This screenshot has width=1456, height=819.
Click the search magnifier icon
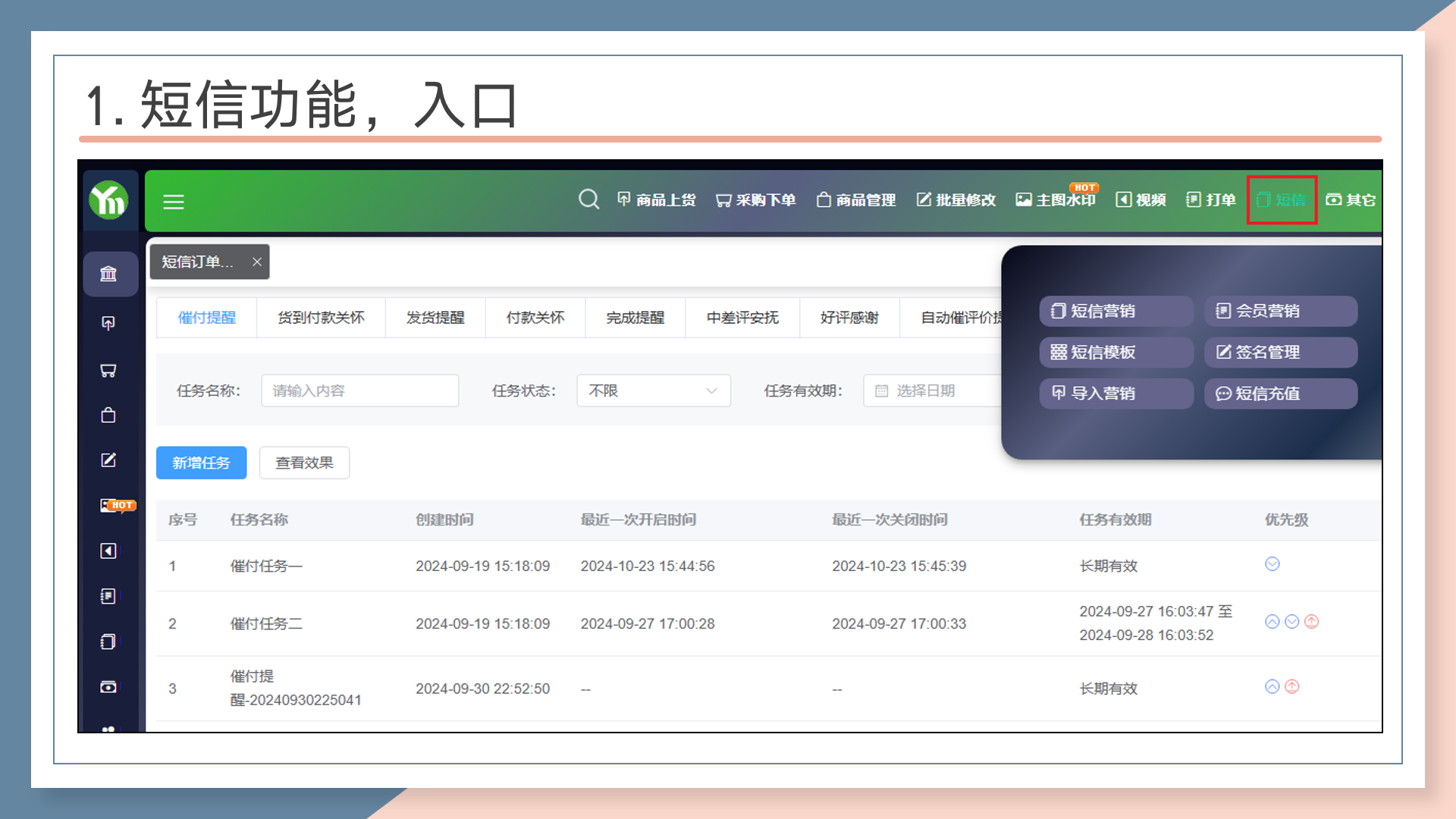pyautogui.click(x=588, y=199)
